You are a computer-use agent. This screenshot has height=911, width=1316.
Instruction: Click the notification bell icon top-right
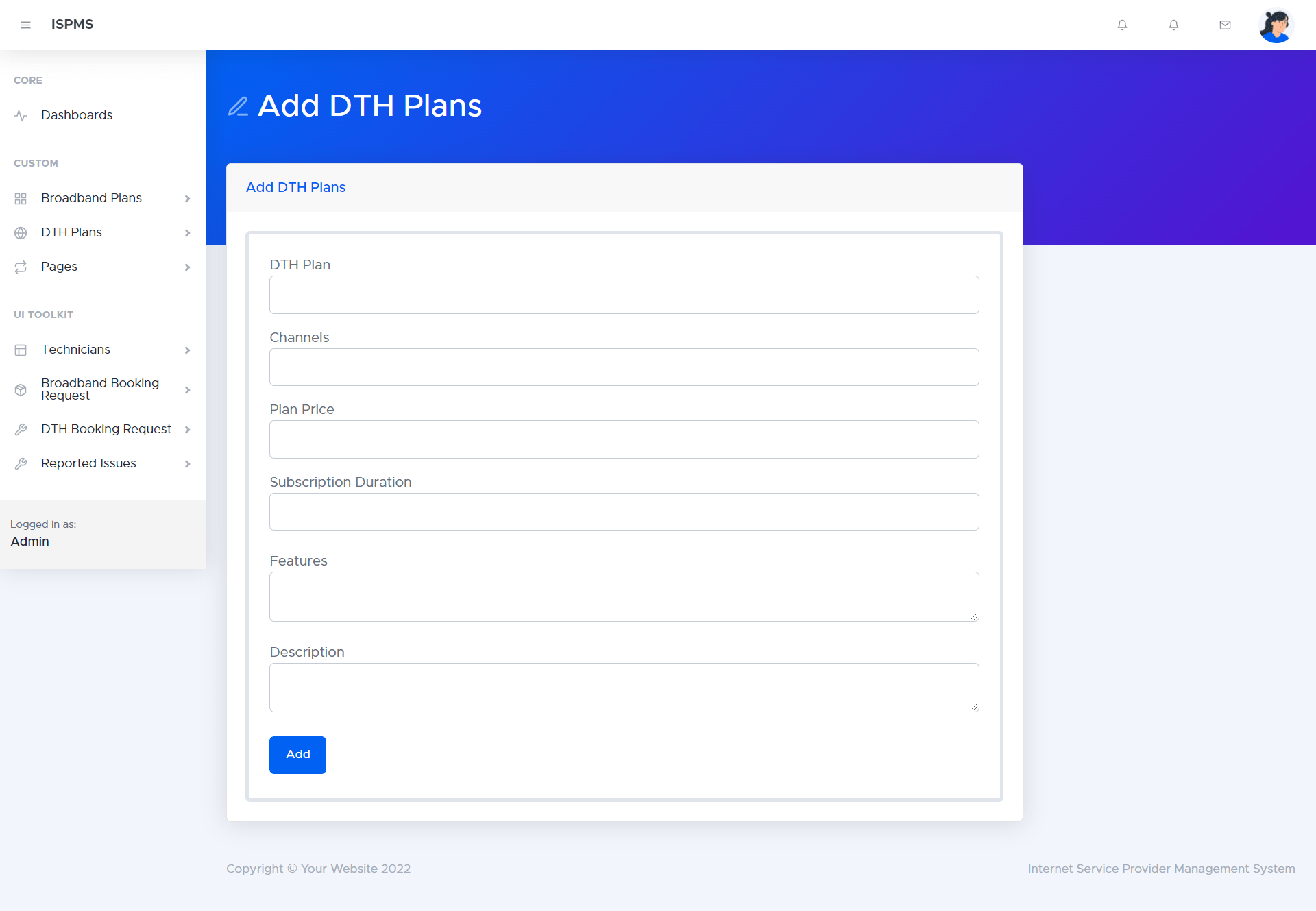(1122, 25)
